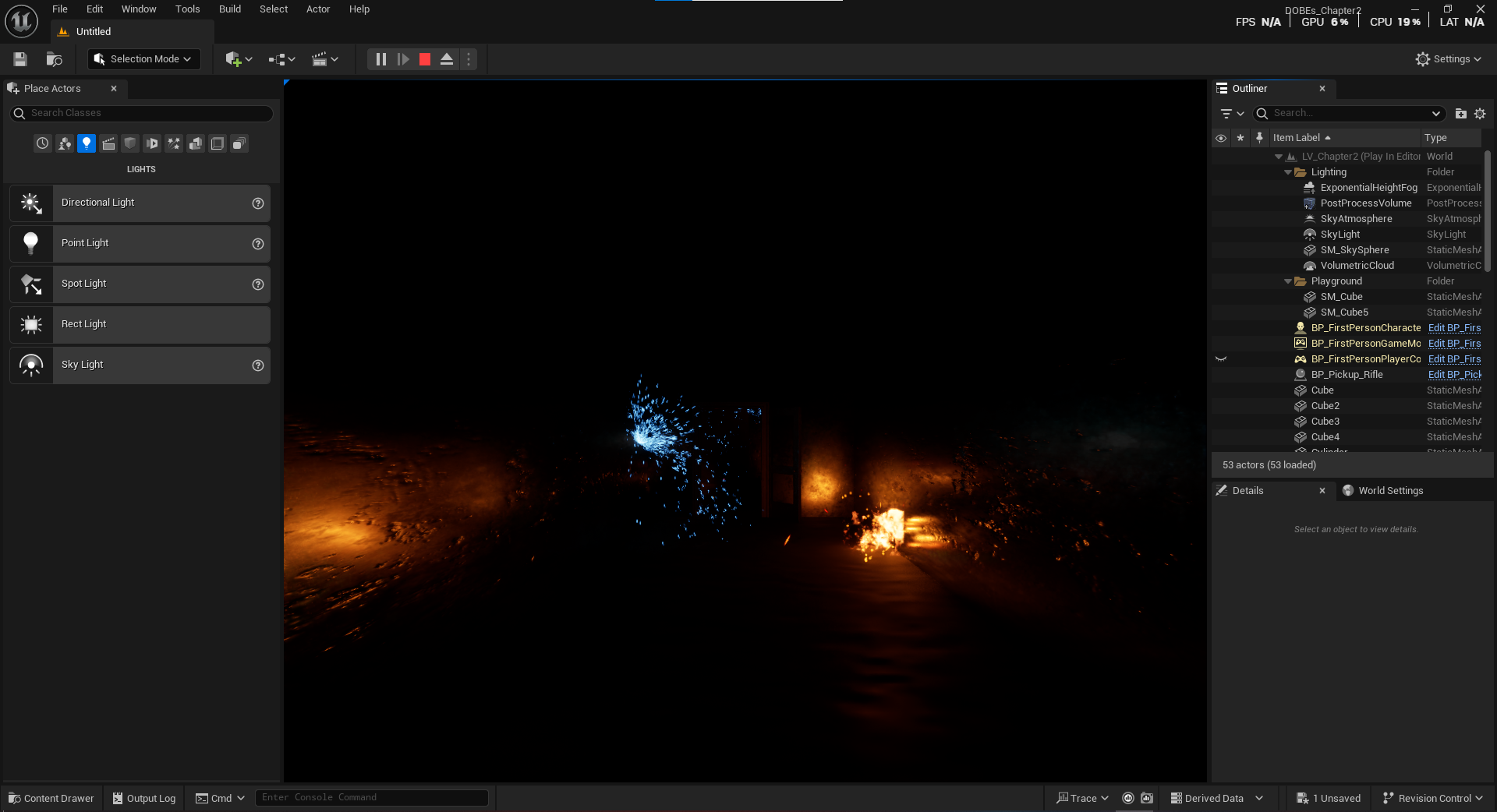Toggle visibility of BP_FirstPersonPlayerController row
Screen dimensions: 1497x812
coord(1221,359)
